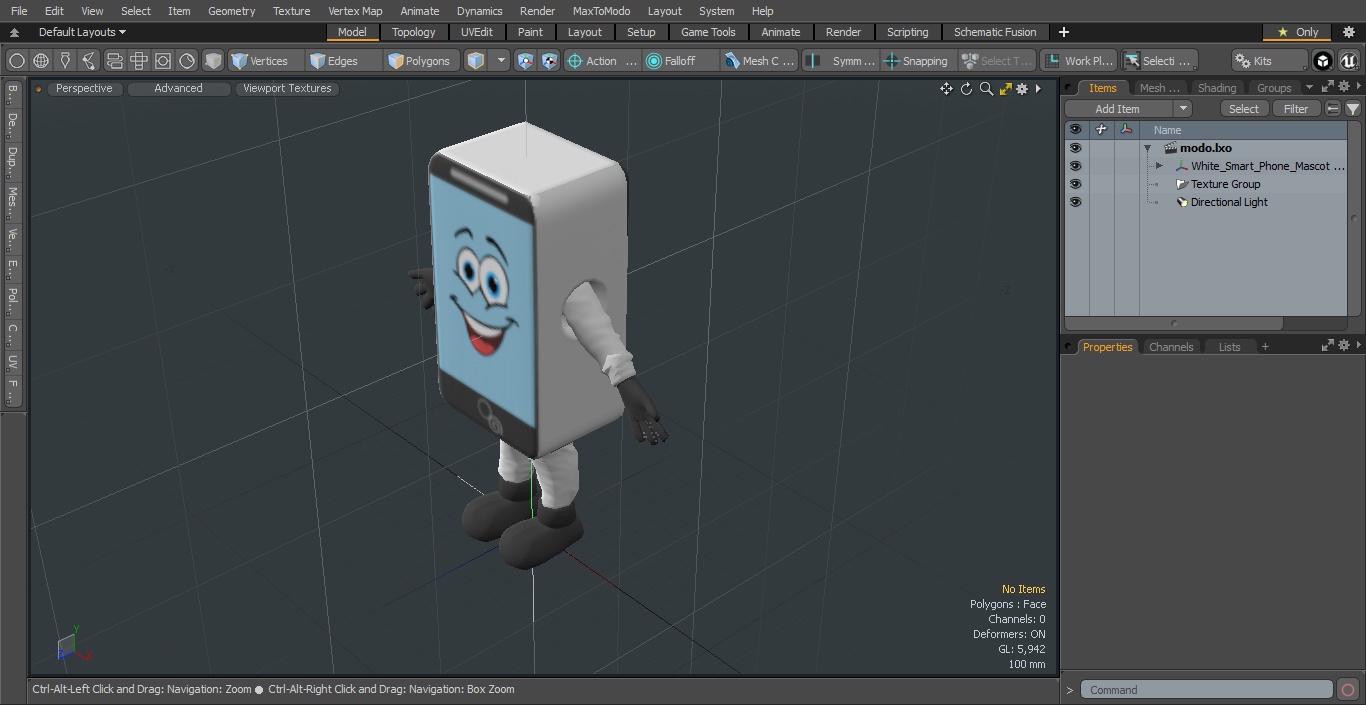Click the Items mode cube icon
The width and height of the screenshot is (1366, 705).
pos(476,61)
